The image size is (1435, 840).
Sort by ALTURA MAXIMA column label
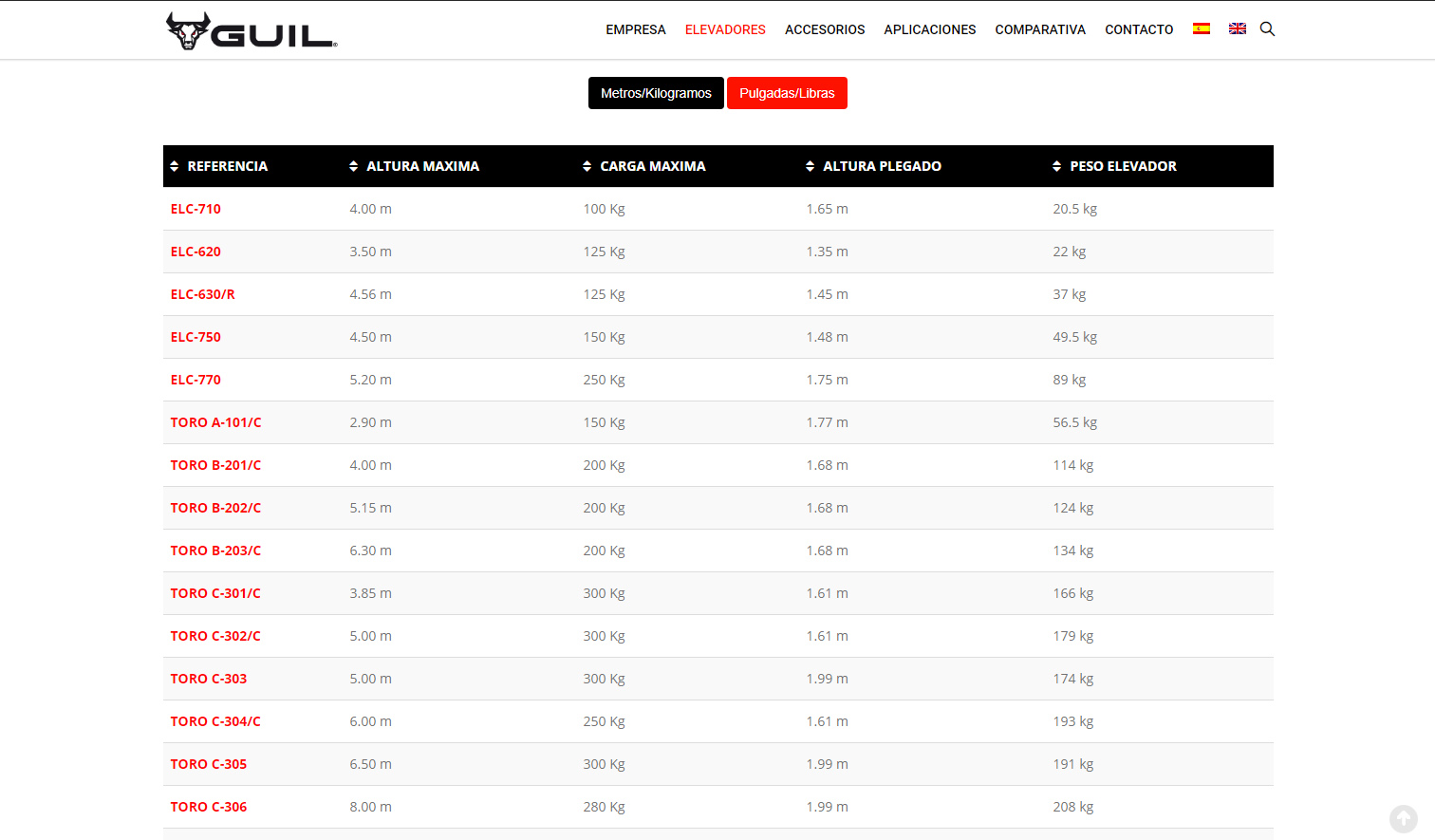click(423, 166)
